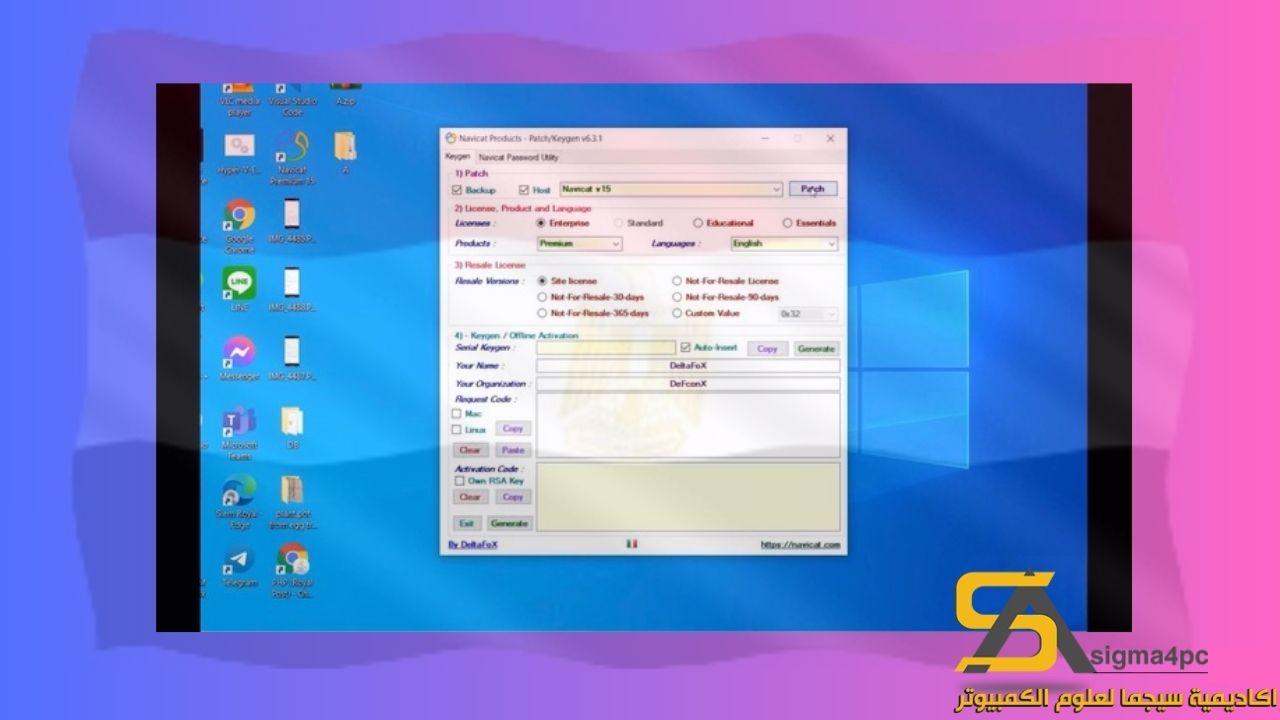The width and height of the screenshot is (1280, 720).
Task: Open the Telegram desktop shortcut
Action: 239,565
